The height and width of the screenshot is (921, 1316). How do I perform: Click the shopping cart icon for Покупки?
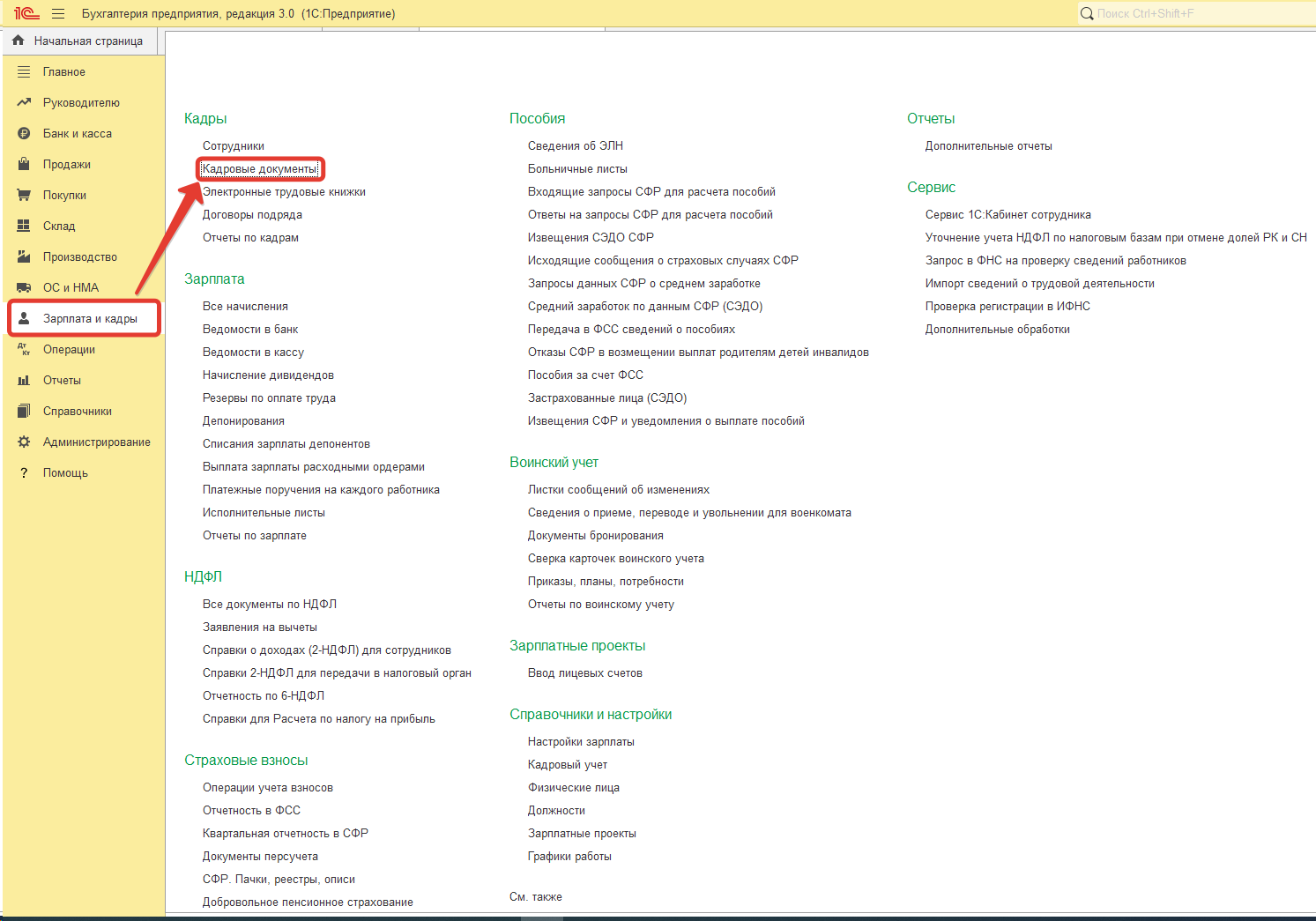[24, 196]
